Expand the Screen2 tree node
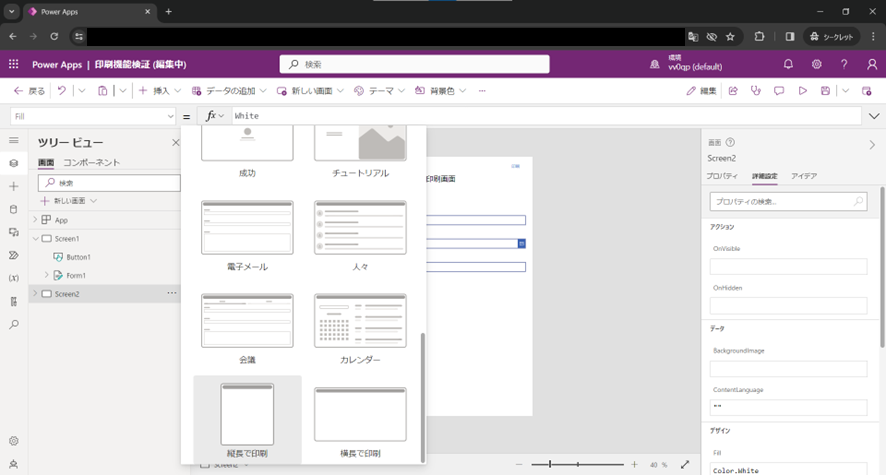 35,293
